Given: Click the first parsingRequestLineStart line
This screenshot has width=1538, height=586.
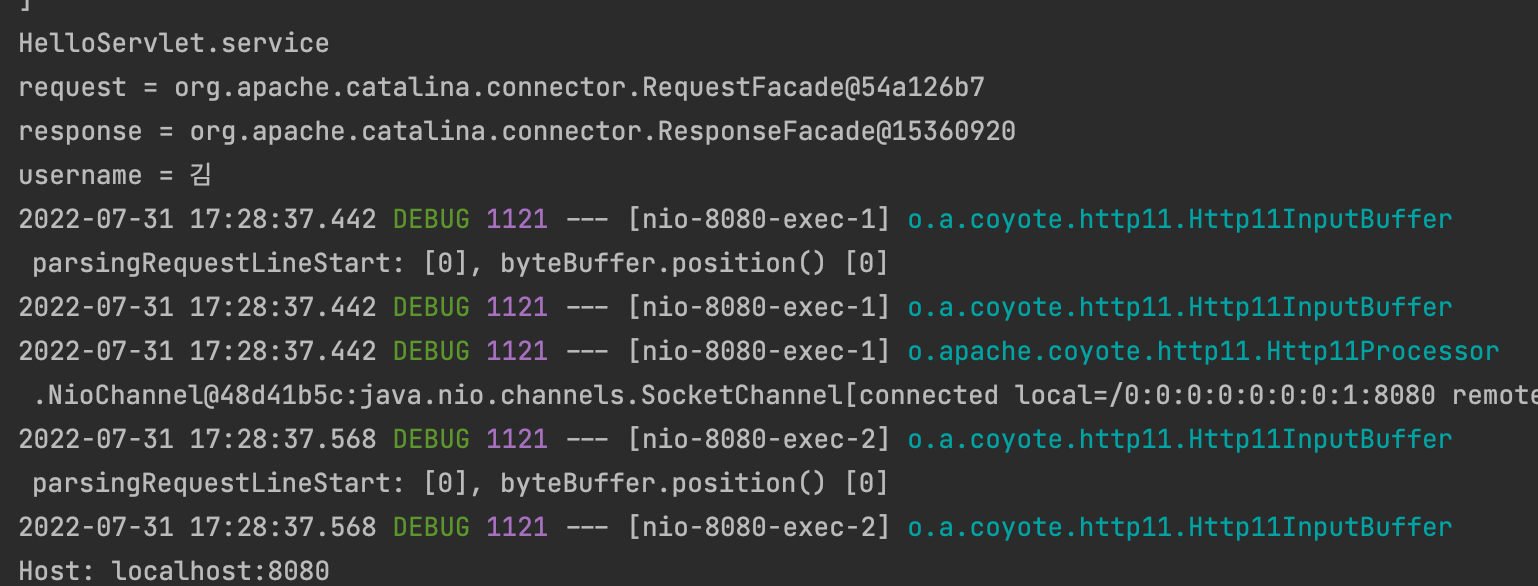Looking at the screenshot, I should [460, 264].
